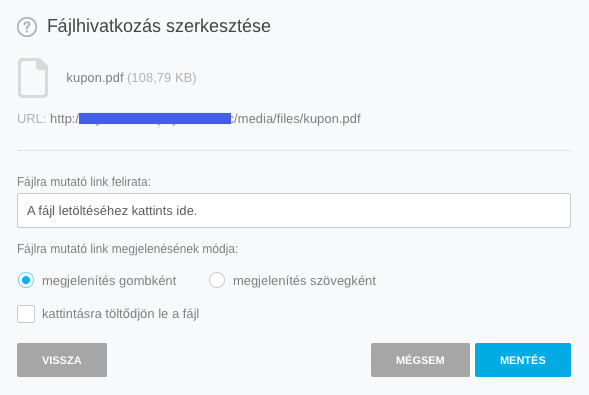Click the kupon.pdf document file icon

coord(33,78)
